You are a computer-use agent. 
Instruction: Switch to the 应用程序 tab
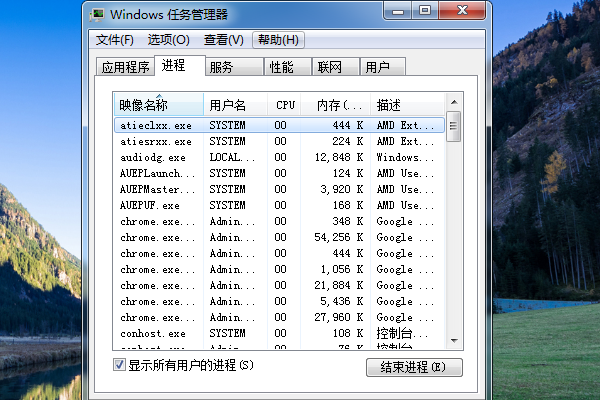(125, 67)
